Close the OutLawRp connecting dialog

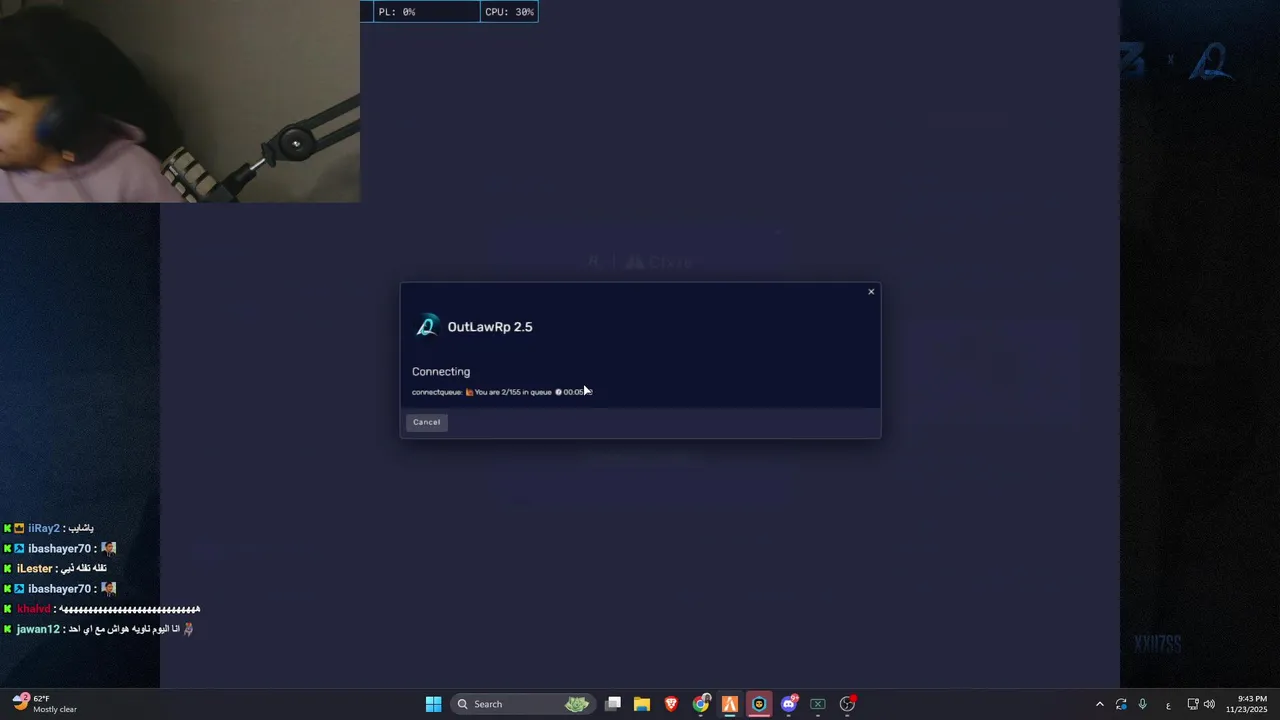pyautogui.click(x=871, y=292)
